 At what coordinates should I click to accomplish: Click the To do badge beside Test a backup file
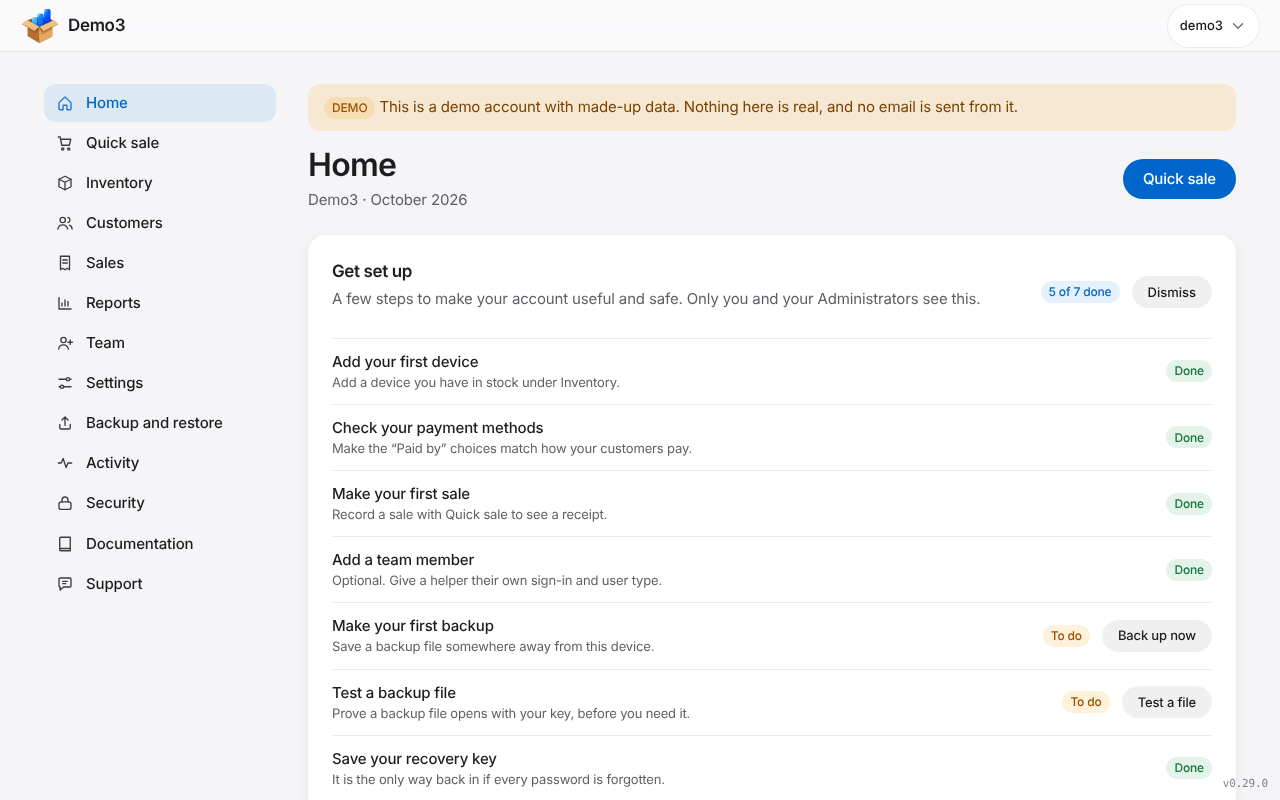tap(1086, 702)
